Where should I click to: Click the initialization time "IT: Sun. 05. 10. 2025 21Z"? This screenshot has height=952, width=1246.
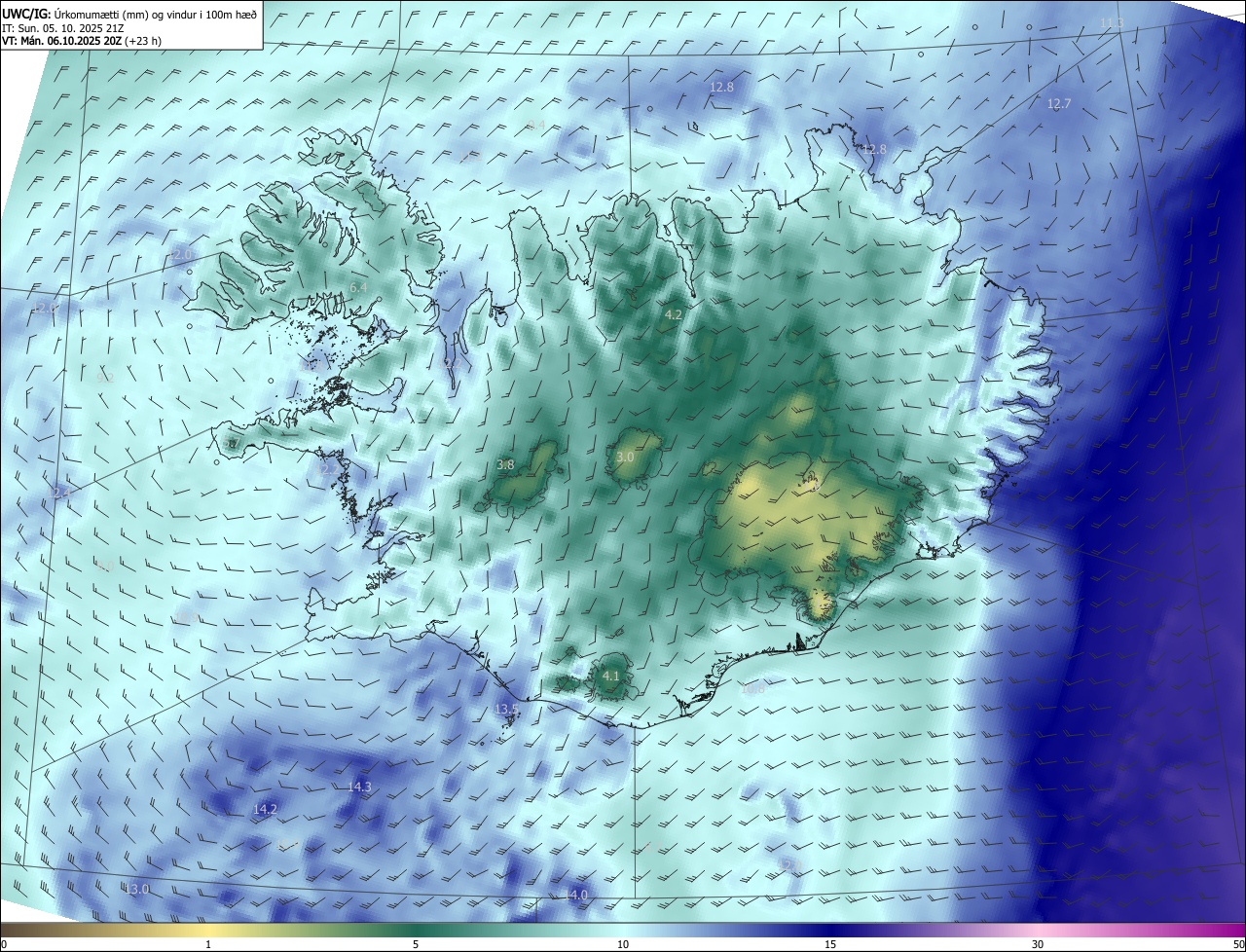(x=62, y=27)
